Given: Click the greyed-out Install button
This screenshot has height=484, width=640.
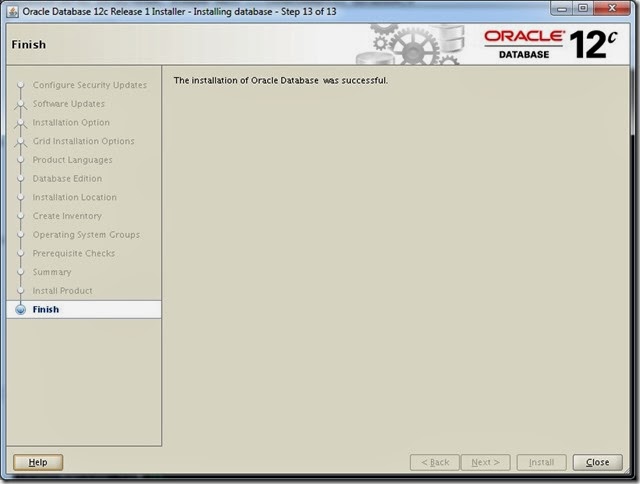Looking at the screenshot, I should tap(542, 462).
